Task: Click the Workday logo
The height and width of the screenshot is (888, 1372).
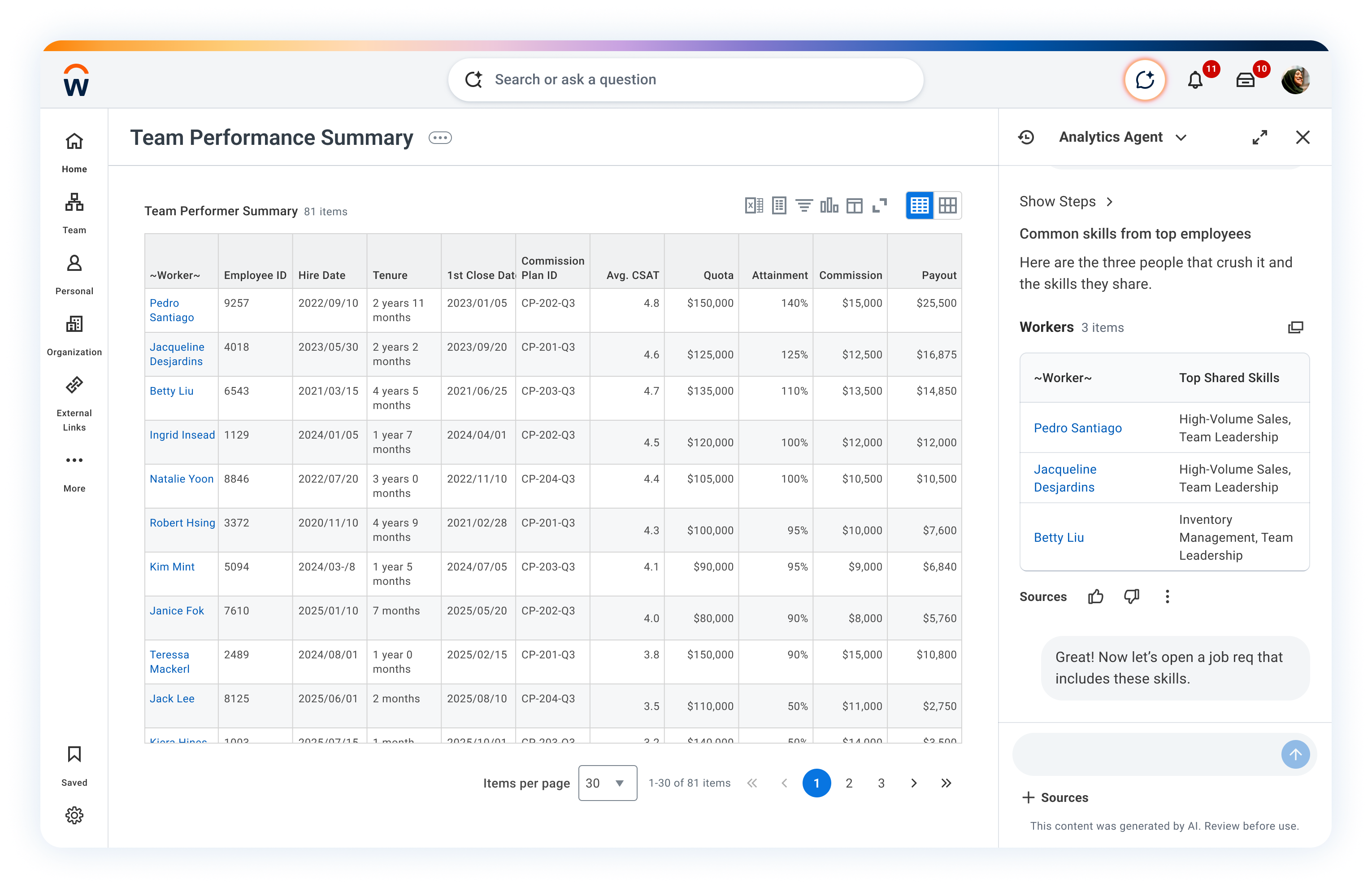Action: pos(76,80)
